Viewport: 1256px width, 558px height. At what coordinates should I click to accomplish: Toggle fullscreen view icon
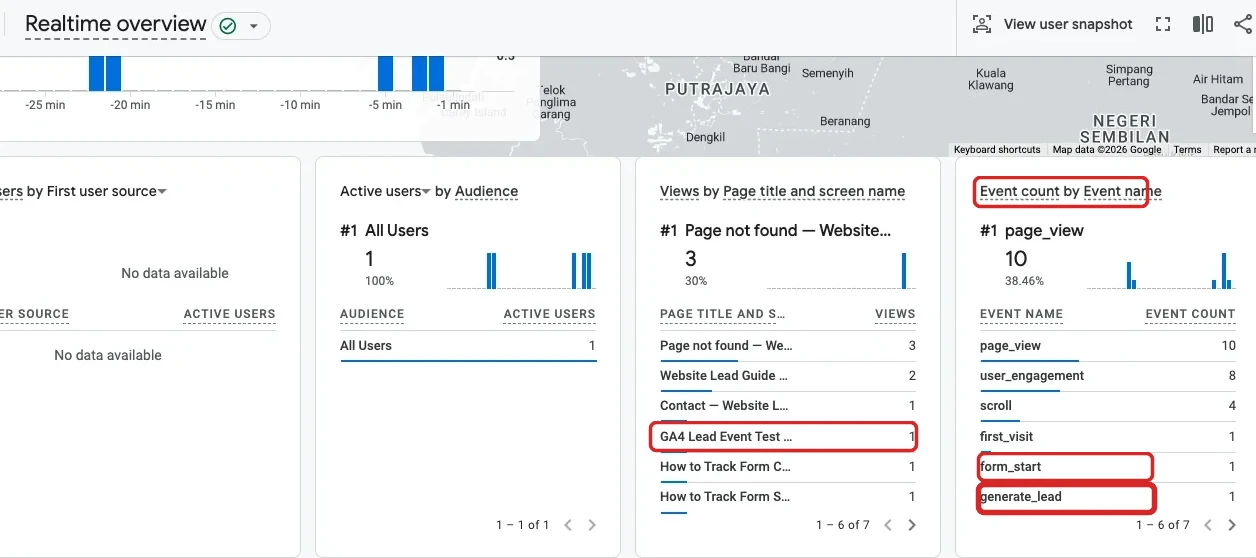coord(1162,24)
